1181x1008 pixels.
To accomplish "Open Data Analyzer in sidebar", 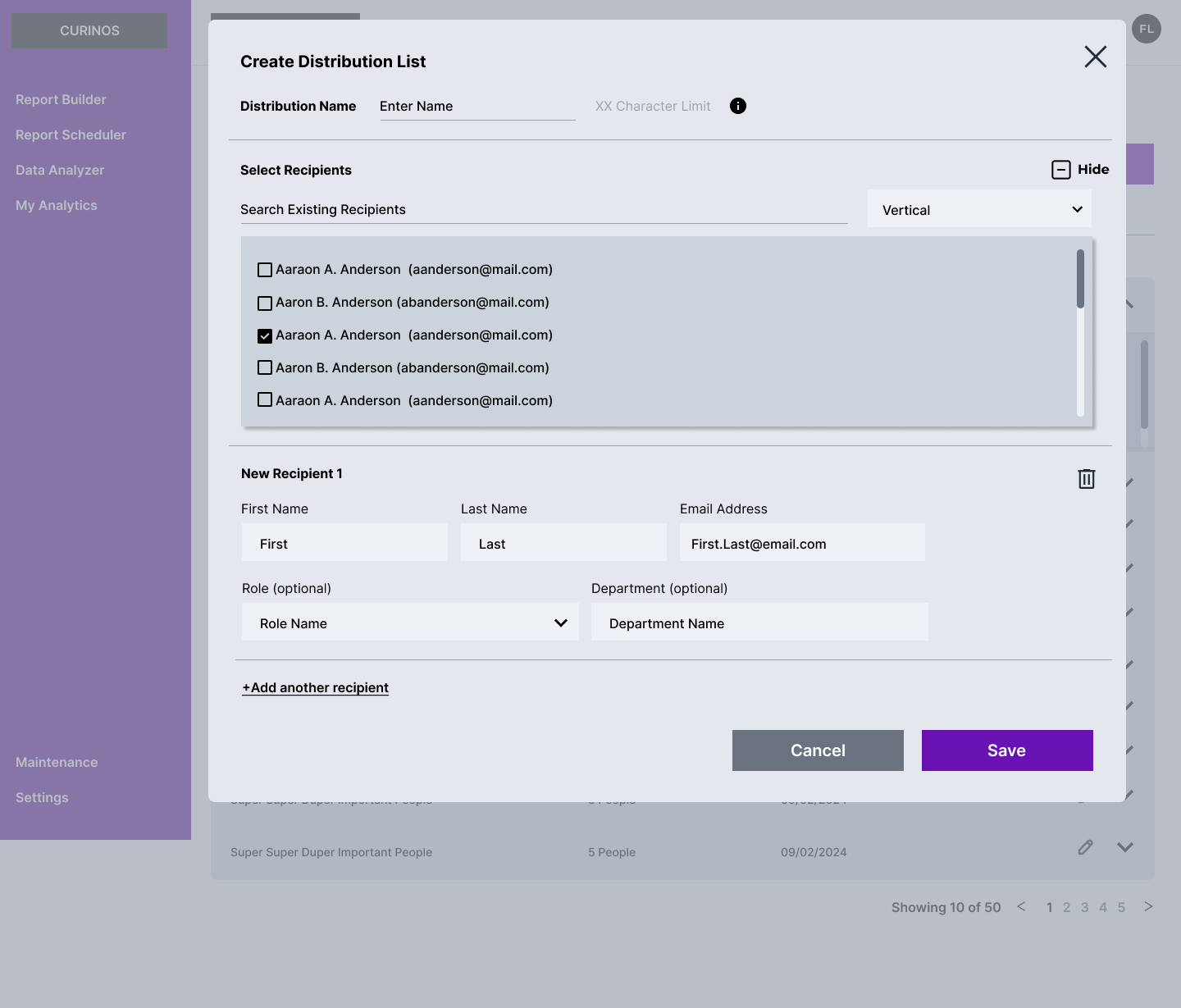I will (x=60, y=170).
